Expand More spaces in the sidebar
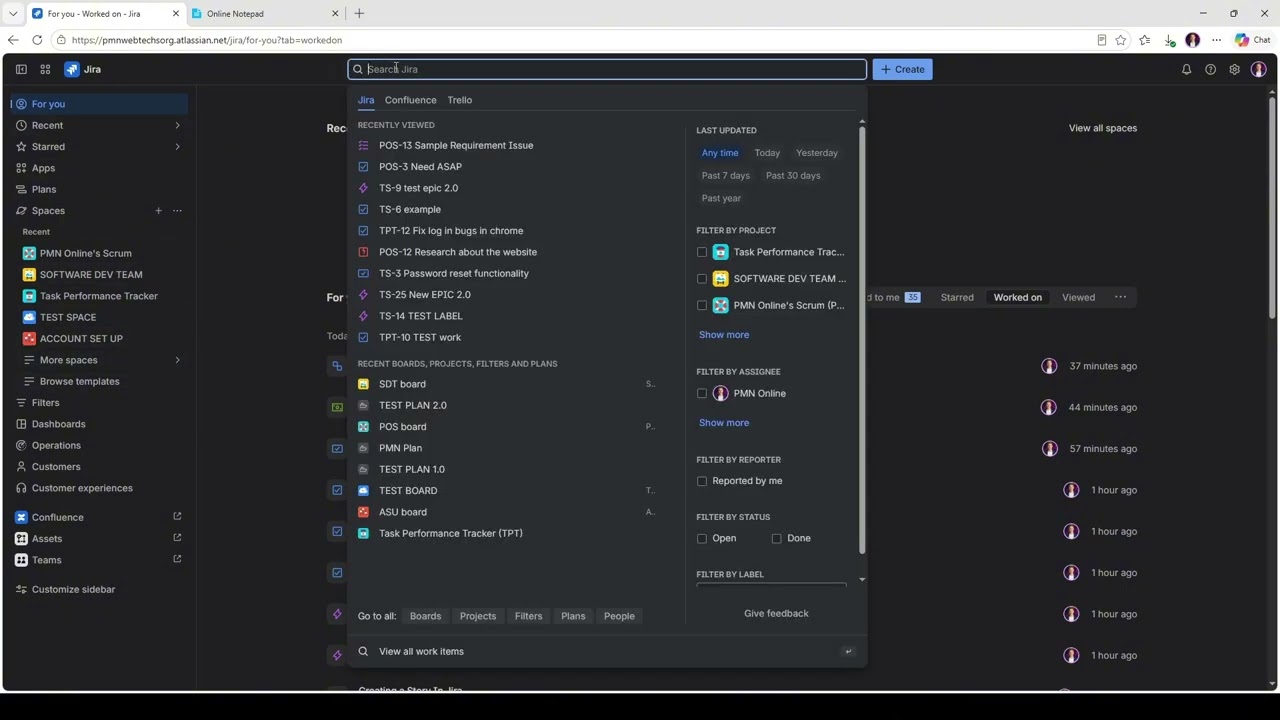 pyautogui.click(x=177, y=360)
